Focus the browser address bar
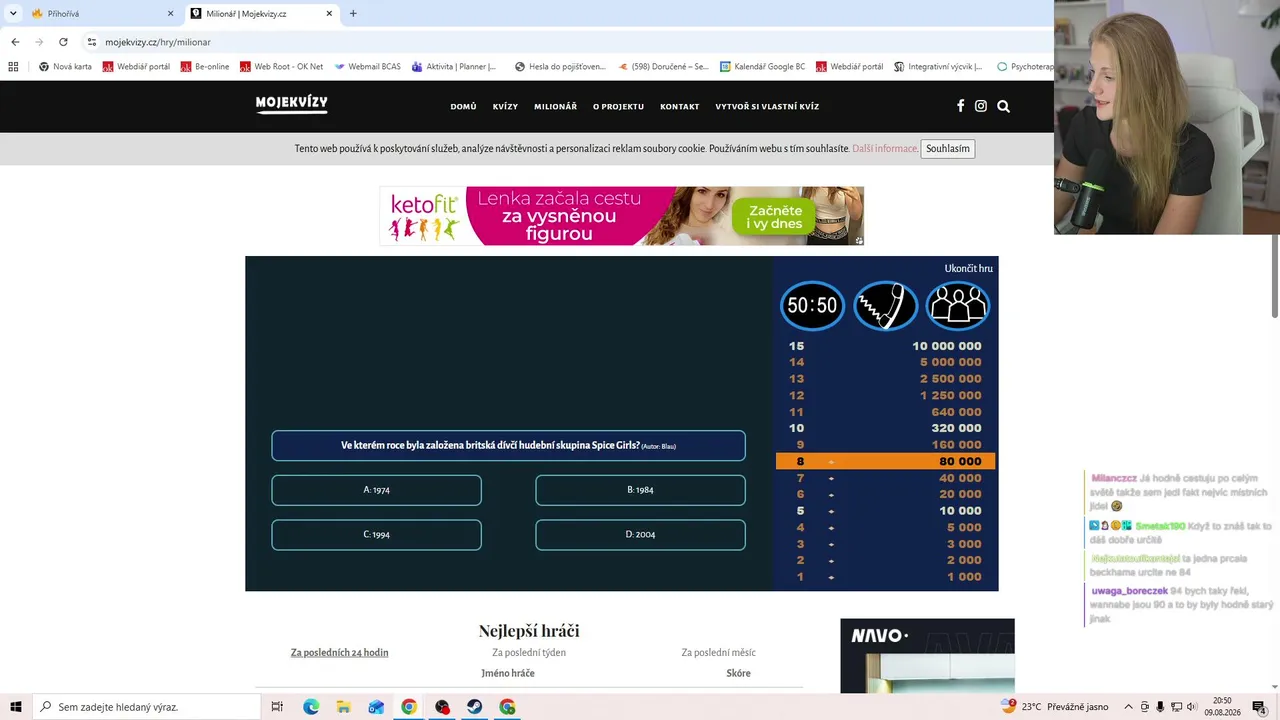The image size is (1280, 720). coord(560,42)
